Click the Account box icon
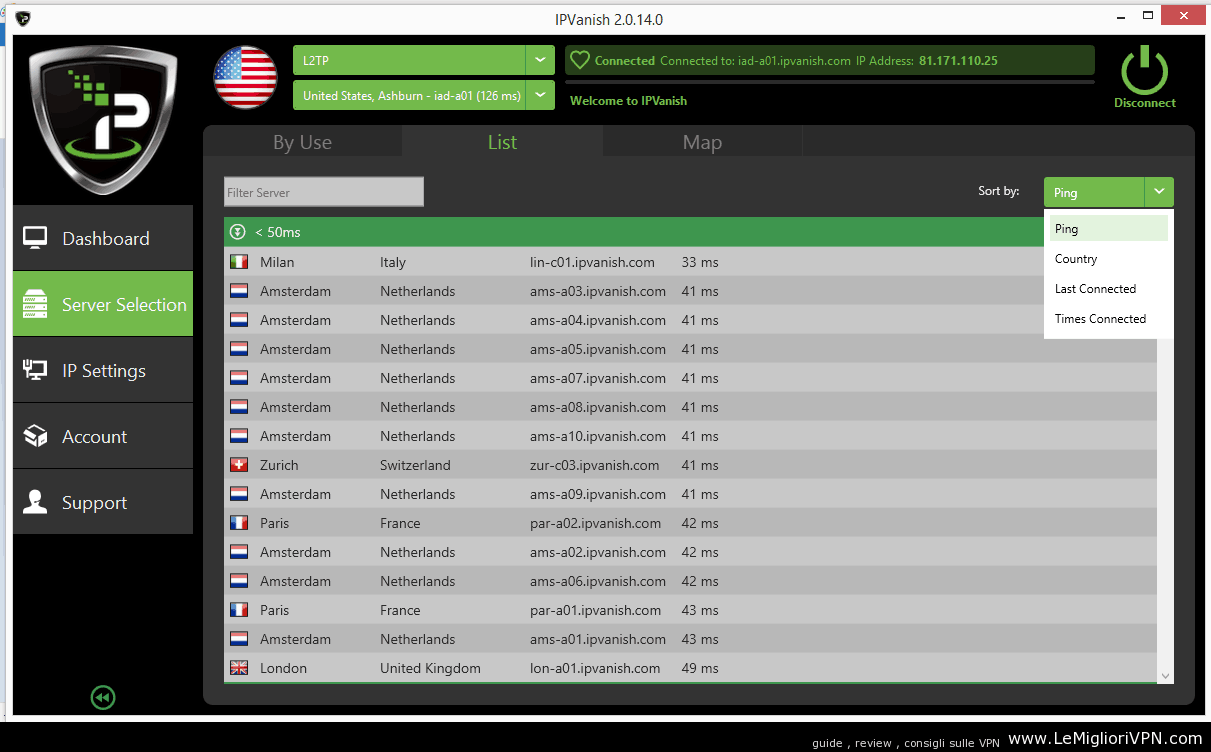This screenshot has height=752, width=1211. pos(36,436)
